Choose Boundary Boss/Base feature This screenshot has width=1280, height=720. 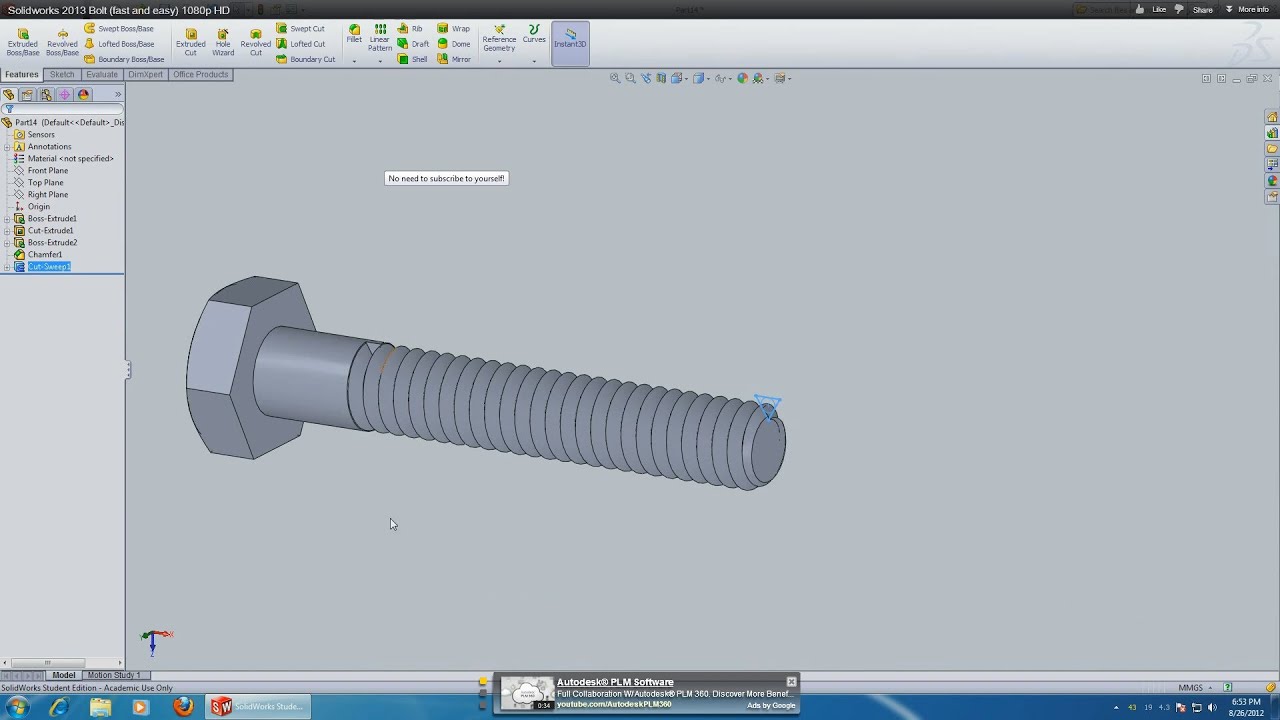(124, 59)
